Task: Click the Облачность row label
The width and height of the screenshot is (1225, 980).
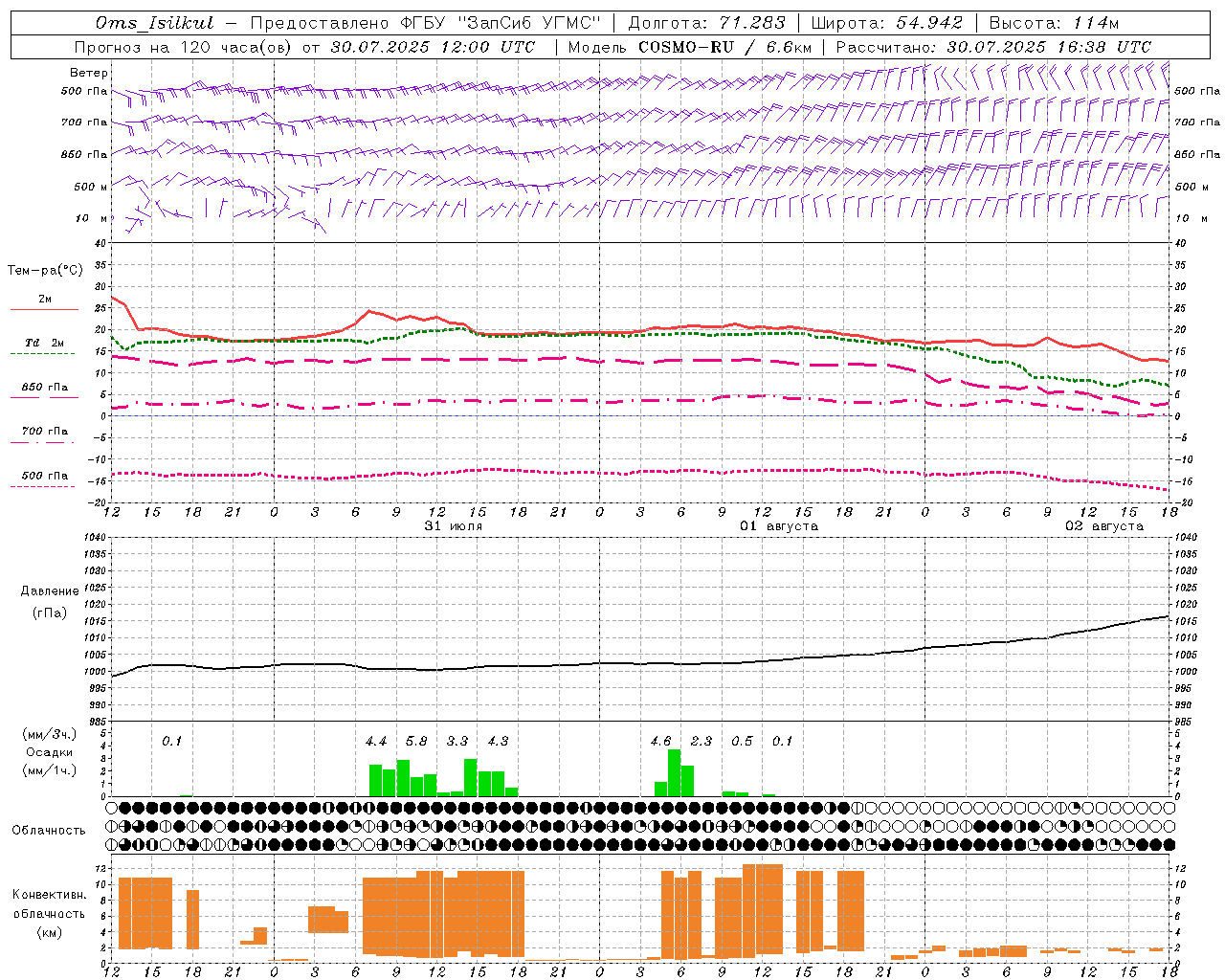Action: click(49, 831)
